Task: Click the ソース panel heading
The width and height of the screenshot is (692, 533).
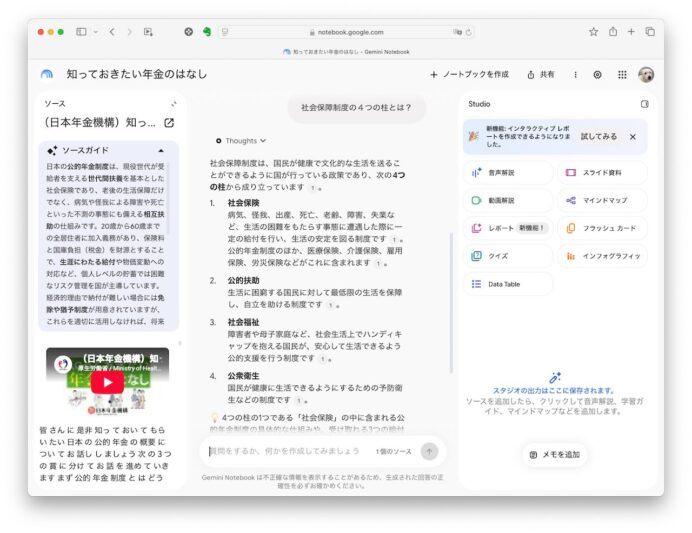Action: (x=55, y=104)
